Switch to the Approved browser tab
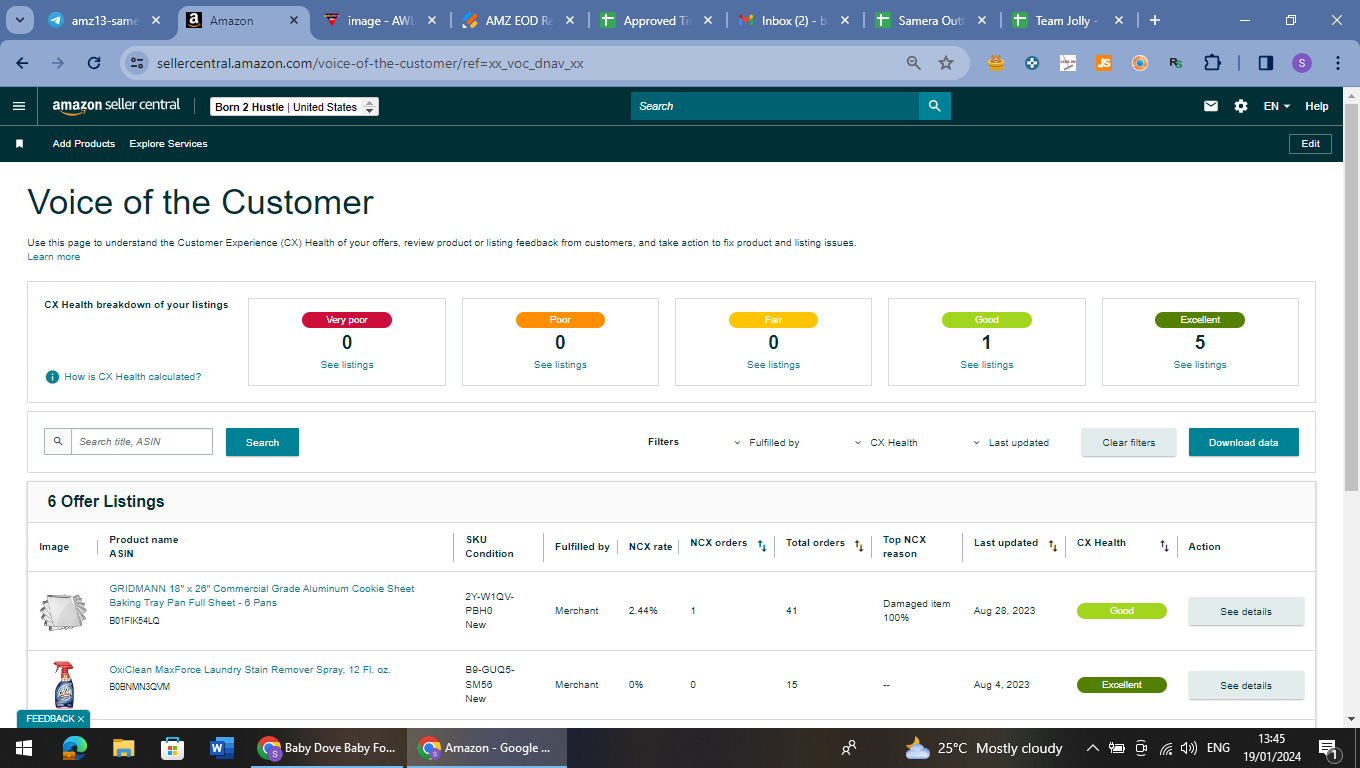This screenshot has width=1360, height=768. pos(655,20)
